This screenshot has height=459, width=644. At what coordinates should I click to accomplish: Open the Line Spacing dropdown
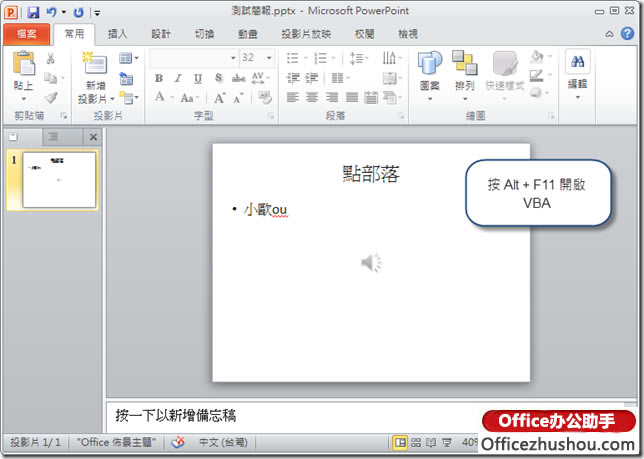(x=358, y=58)
